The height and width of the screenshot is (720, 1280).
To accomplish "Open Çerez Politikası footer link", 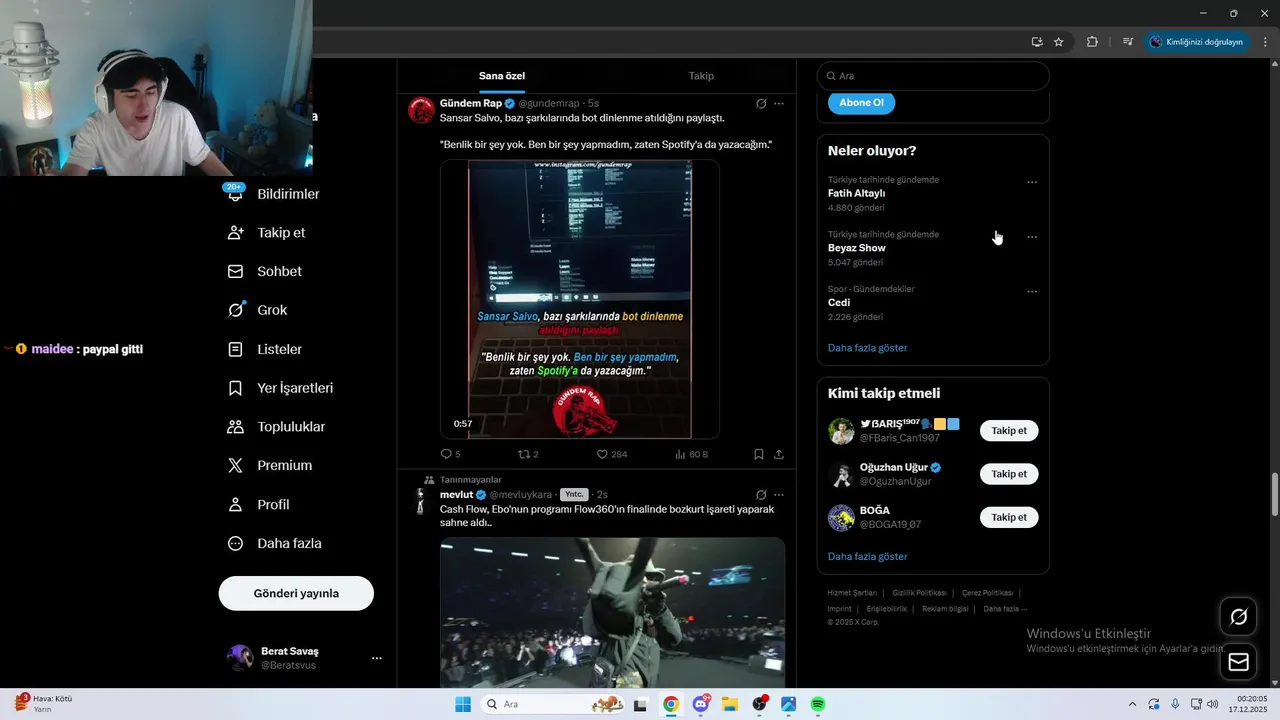I will (987, 593).
